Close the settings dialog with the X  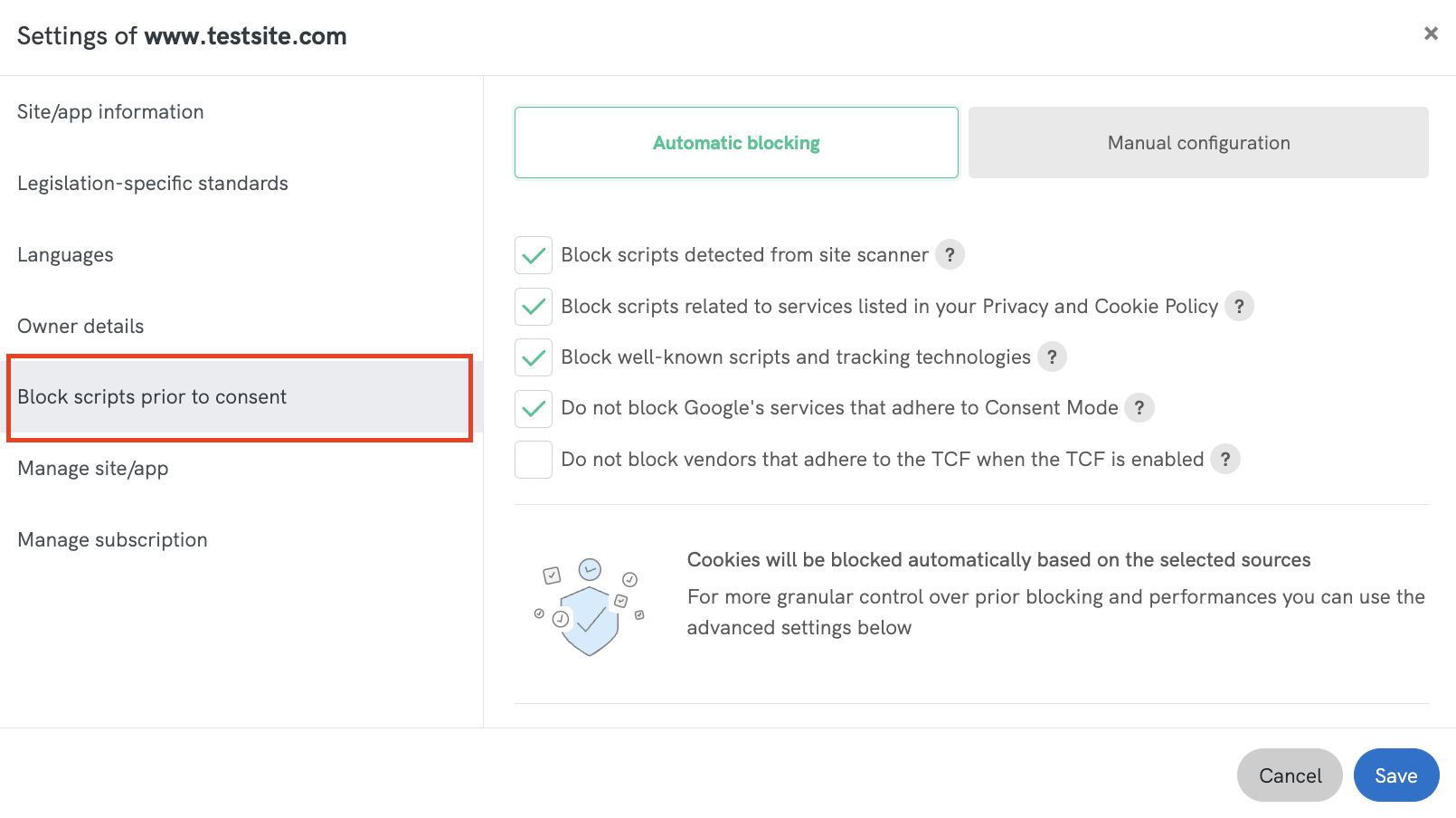click(1431, 33)
